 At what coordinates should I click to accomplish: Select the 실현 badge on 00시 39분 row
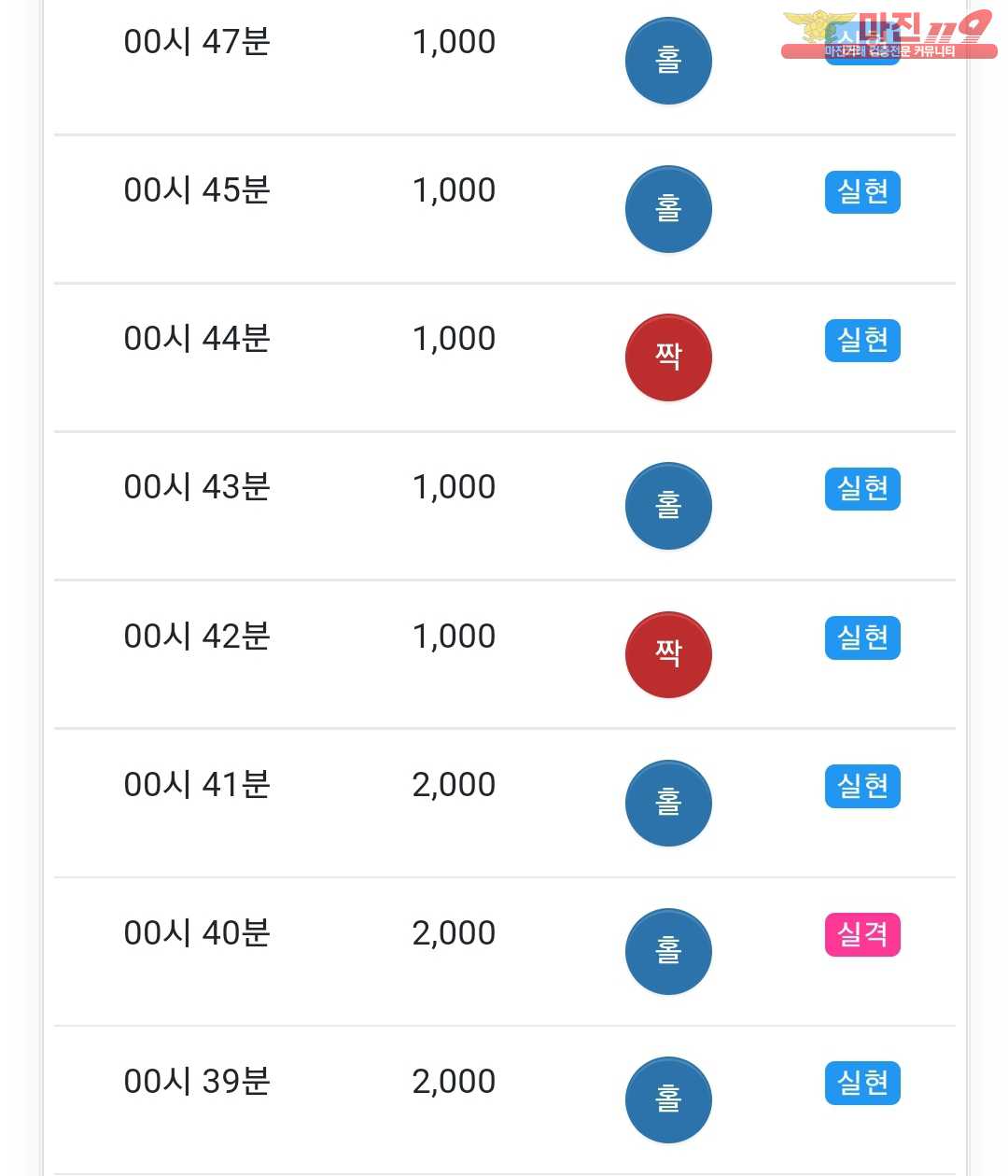[x=862, y=1083]
